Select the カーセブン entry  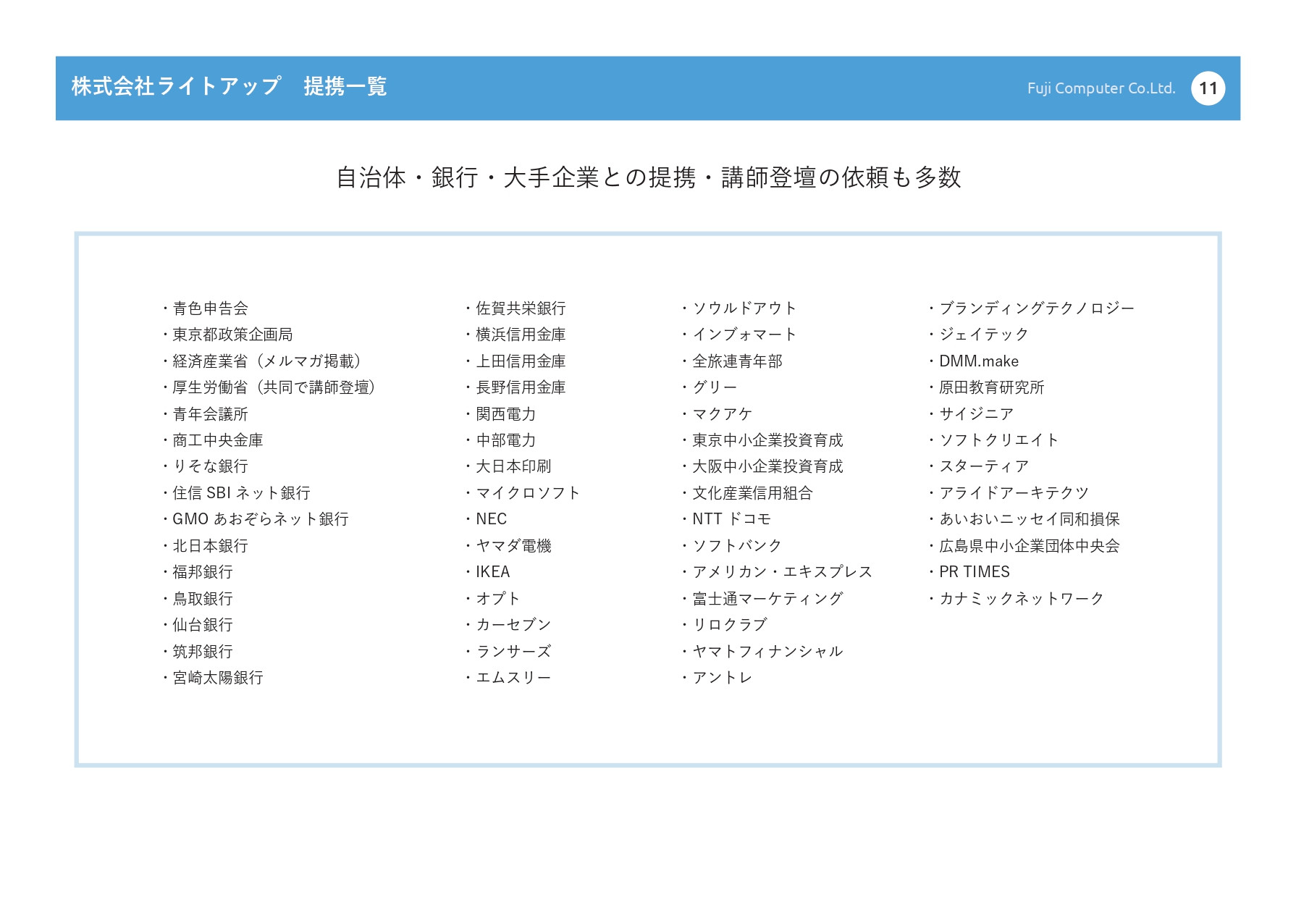[x=508, y=625]
